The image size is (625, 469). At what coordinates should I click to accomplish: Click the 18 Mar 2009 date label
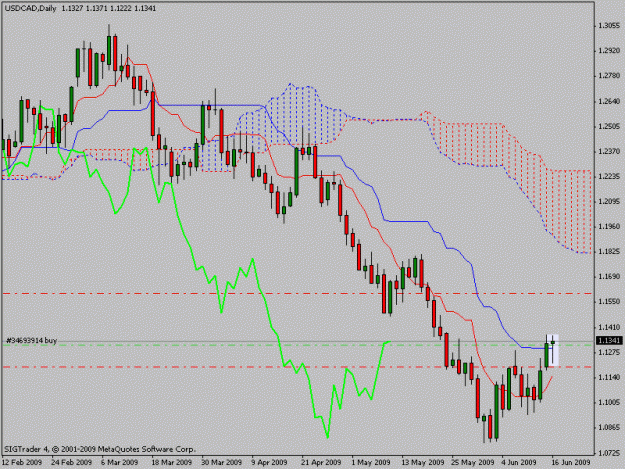[x=171, y=462]
